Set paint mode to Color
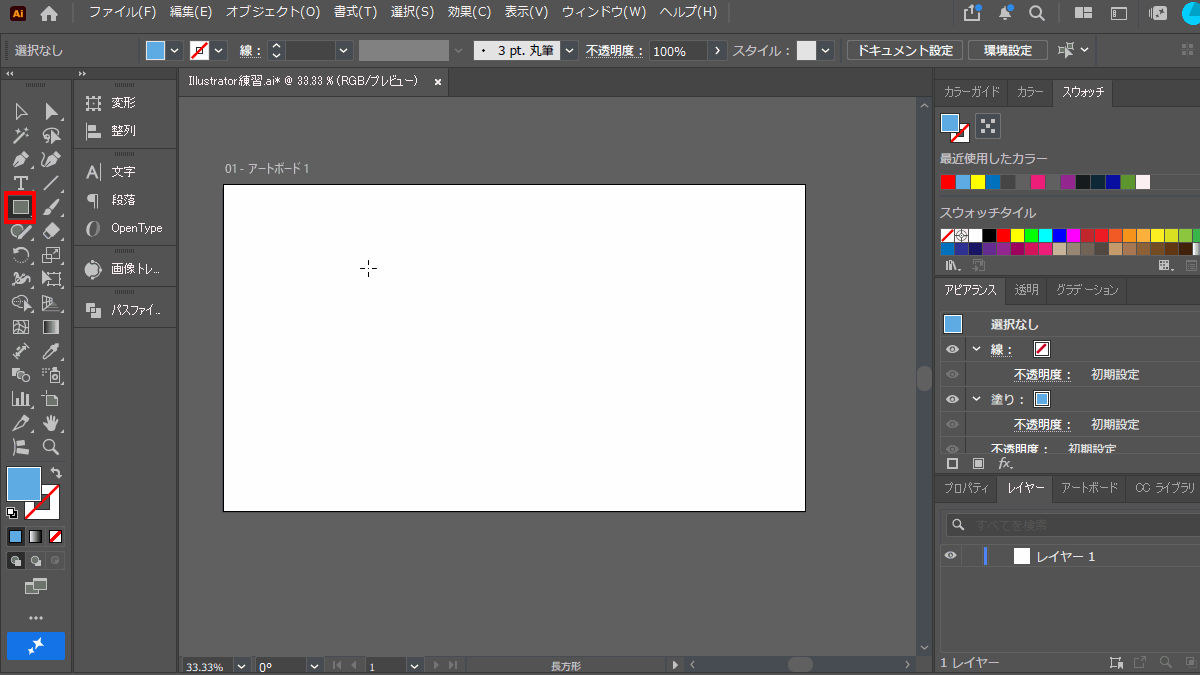The width and height of the screenshot is (1200, 675). point(15,536)
